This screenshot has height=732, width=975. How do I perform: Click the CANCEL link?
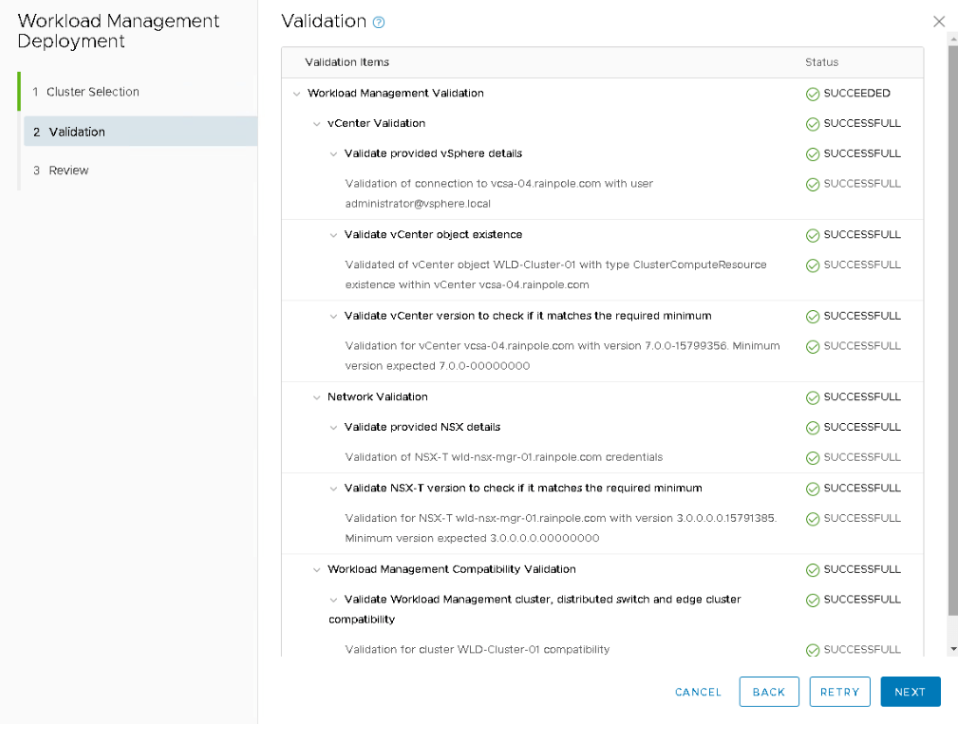click(x=698, y=692)
